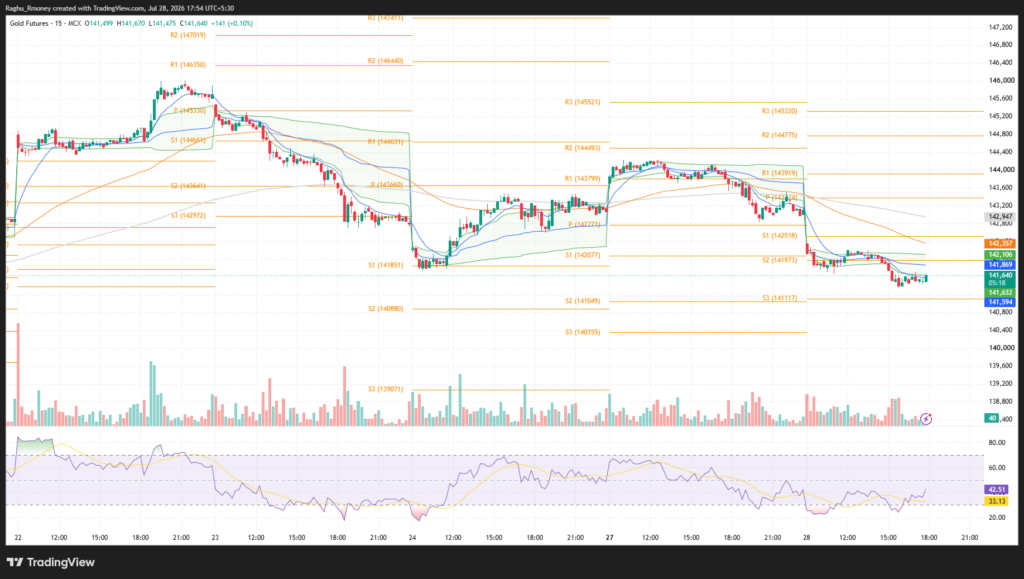Click the Gold Futures symbol title
The width and height of the screenshot is (1024, 579).
click(x=29, y=23)
